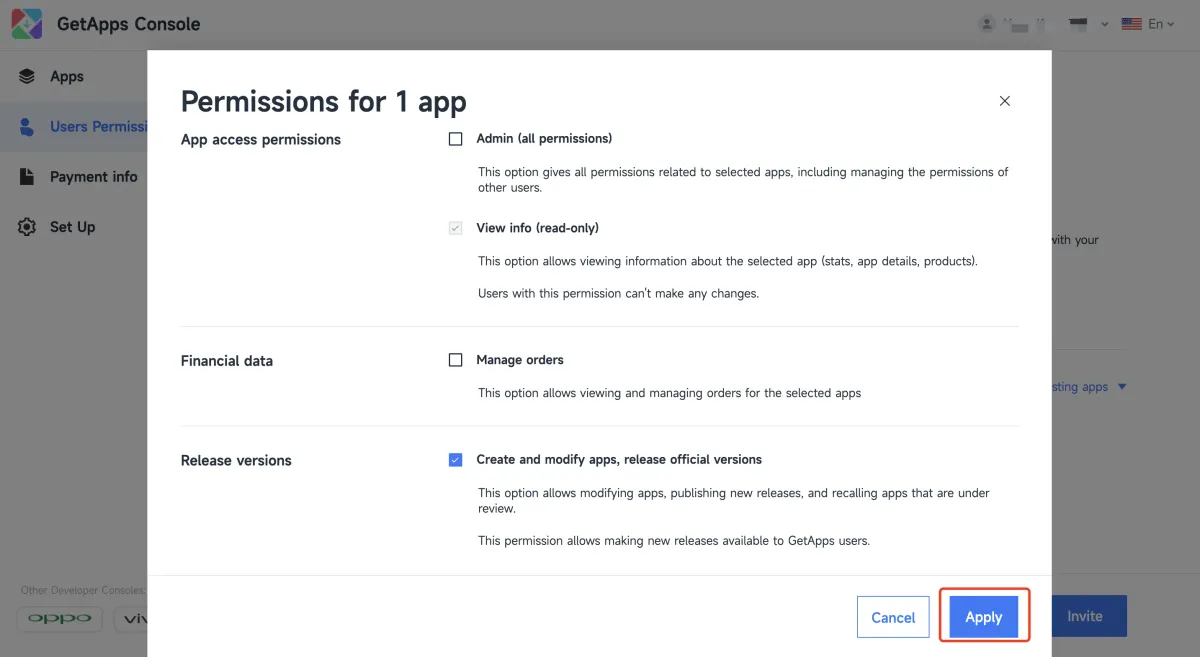
Task: Click the Users Permissions person icon
Action: pos(28,127)
